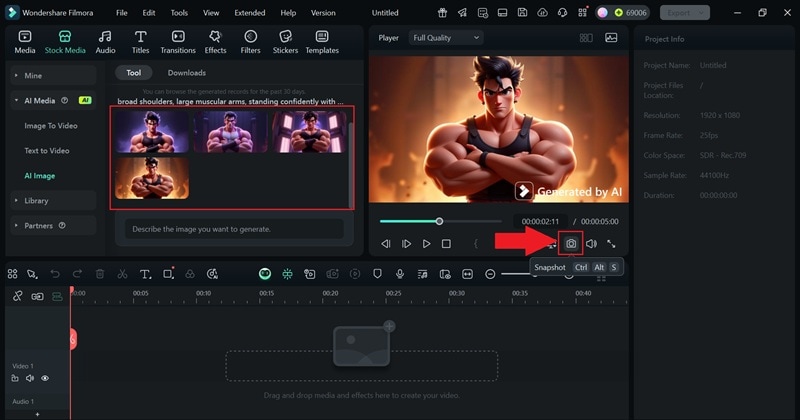The image size is (800, 420).
Task: Click the Delete trash icon
Action: 100,274
